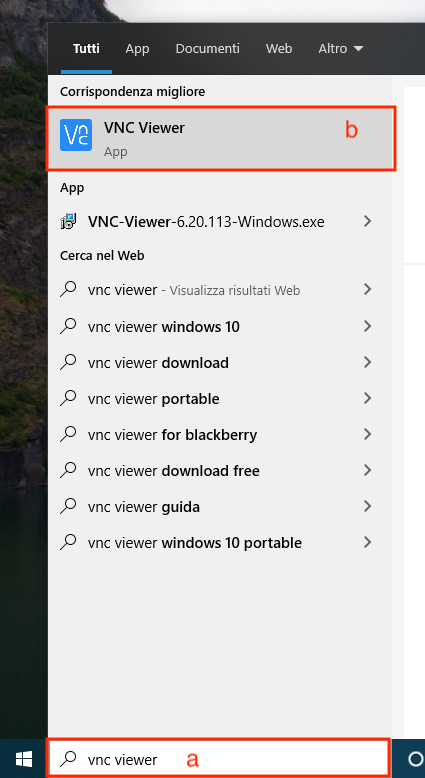Open 'vnc viewer - Visualizza risultati Web'

[220, 290]
